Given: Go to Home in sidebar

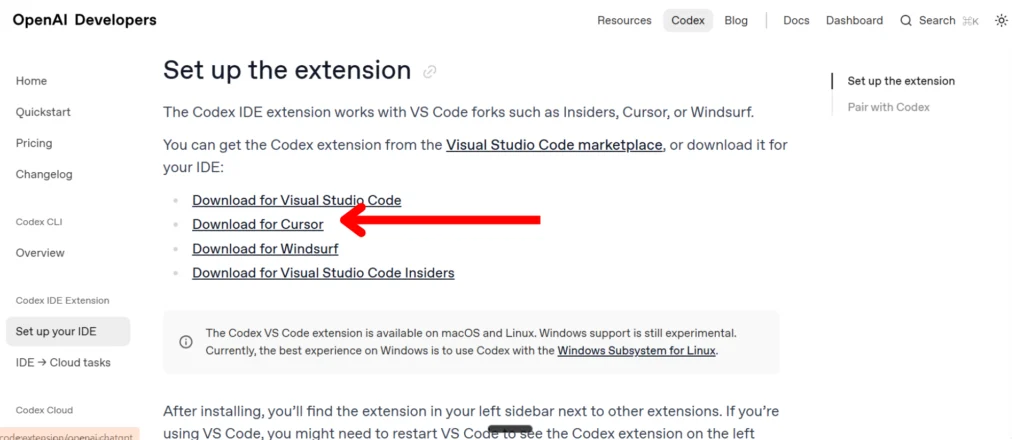Looking at the screenshot, I should click(31, 81).
